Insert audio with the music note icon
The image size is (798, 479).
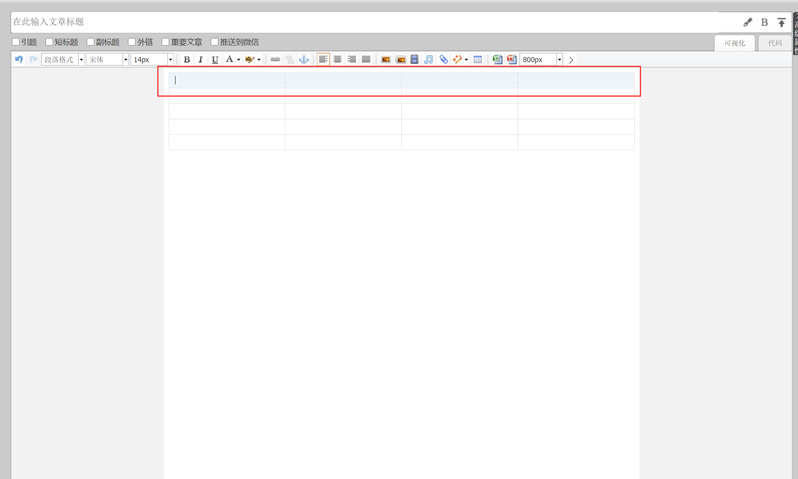point(428,60)
